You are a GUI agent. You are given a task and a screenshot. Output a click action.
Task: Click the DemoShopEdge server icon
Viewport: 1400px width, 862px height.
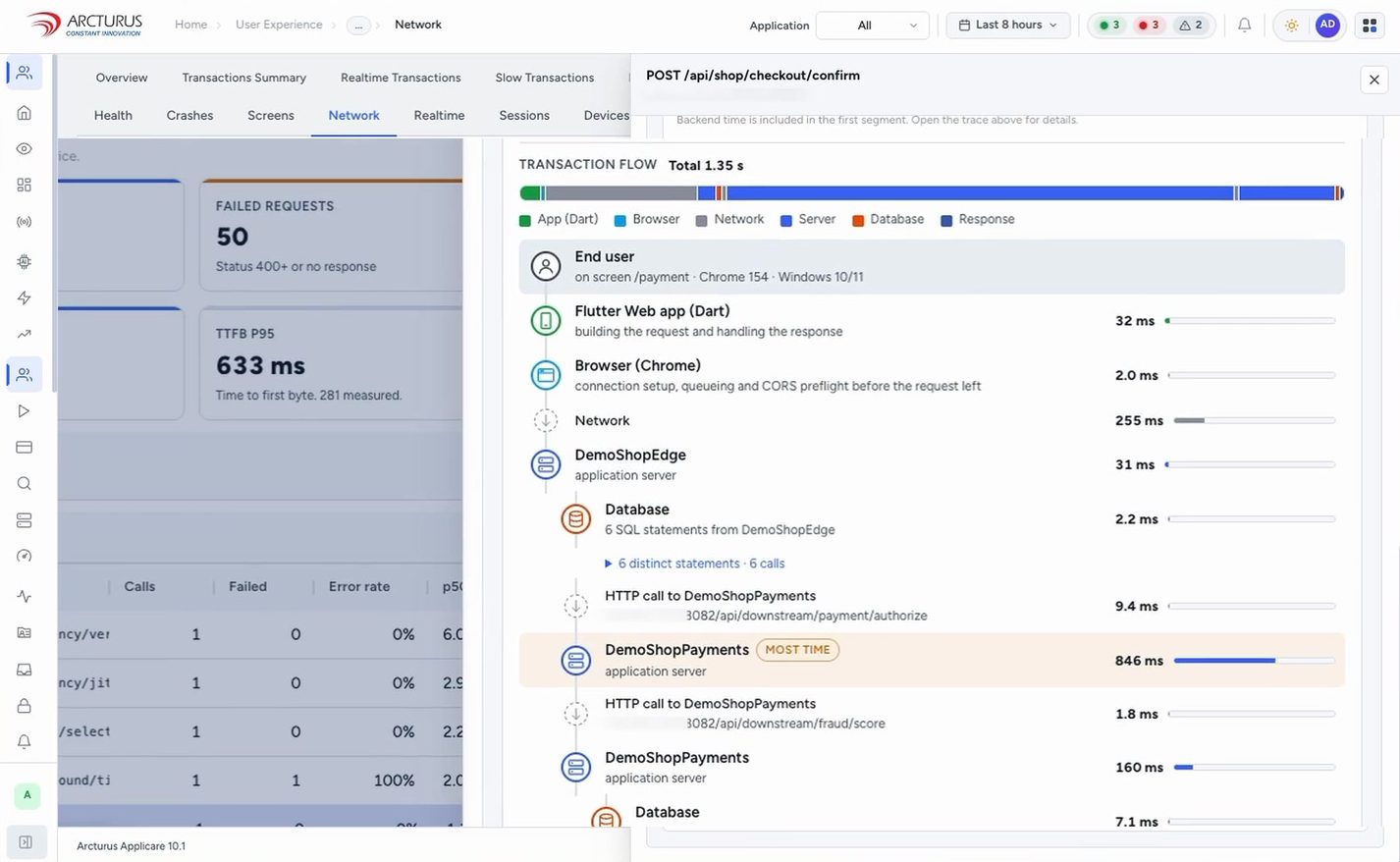[x=546, y=464]
